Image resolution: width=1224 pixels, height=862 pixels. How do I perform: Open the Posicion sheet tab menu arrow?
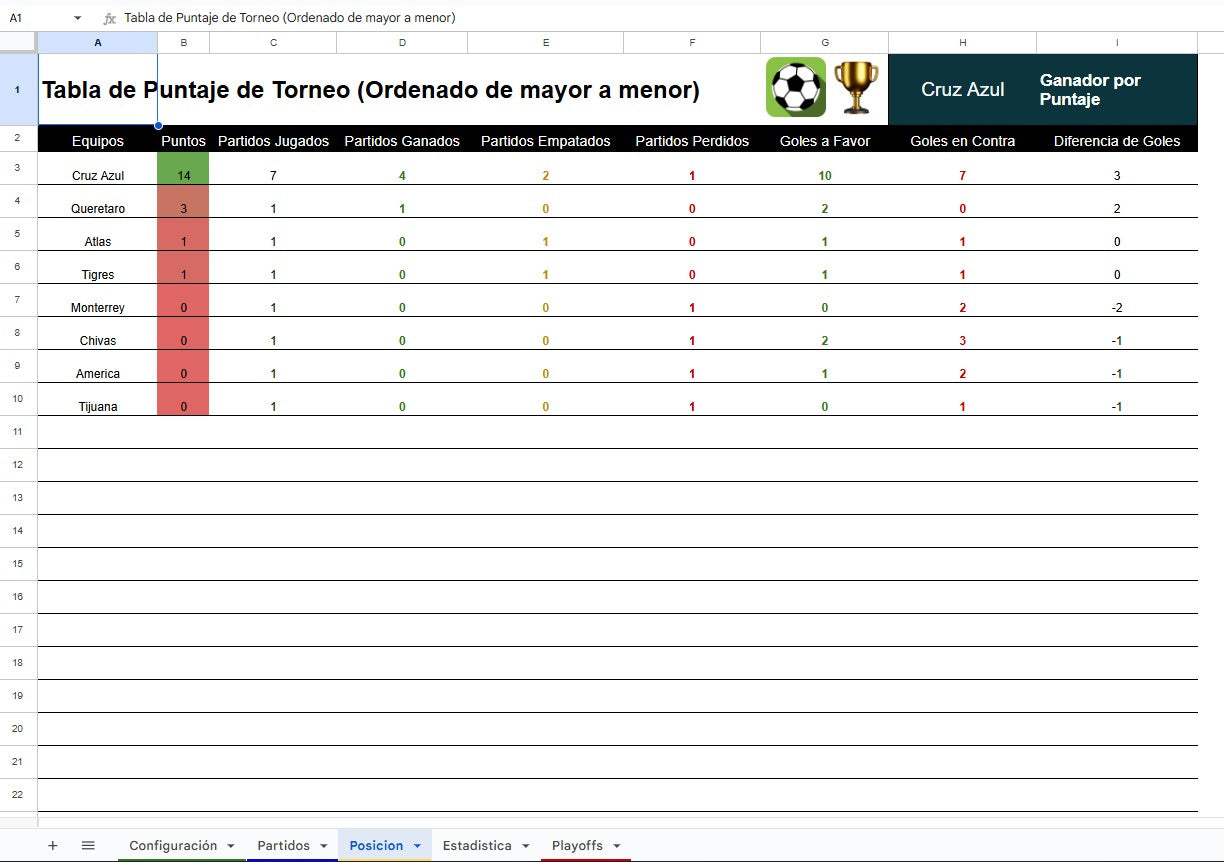point(418,845)
